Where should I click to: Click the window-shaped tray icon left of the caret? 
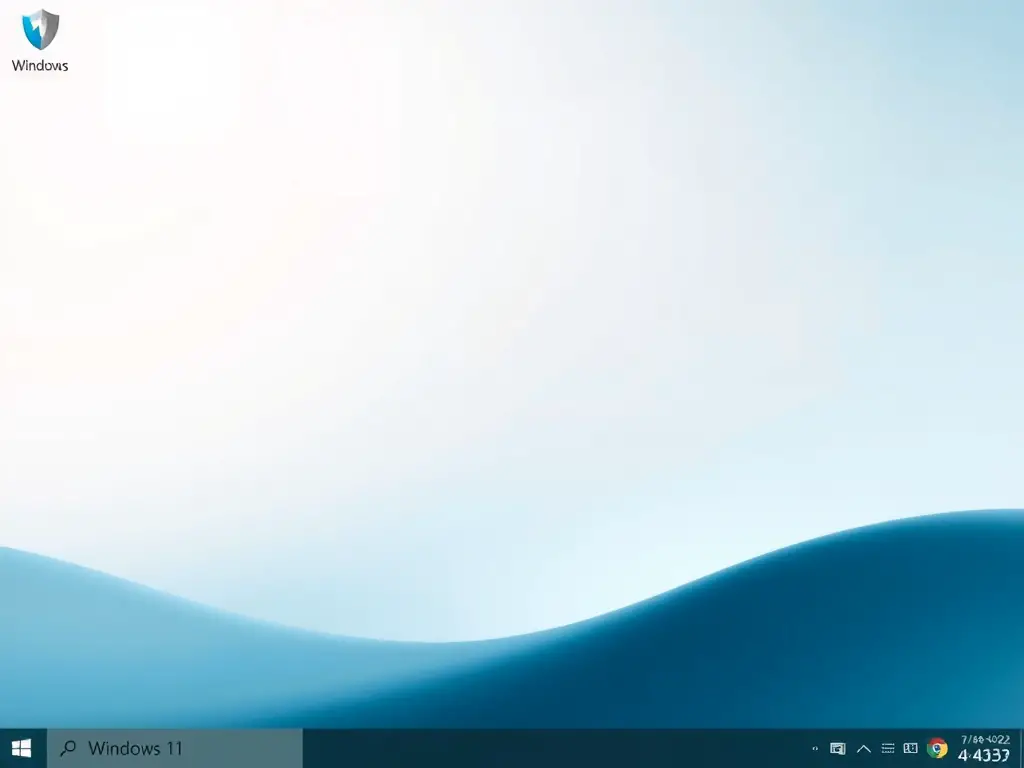[x=837, y=748]
